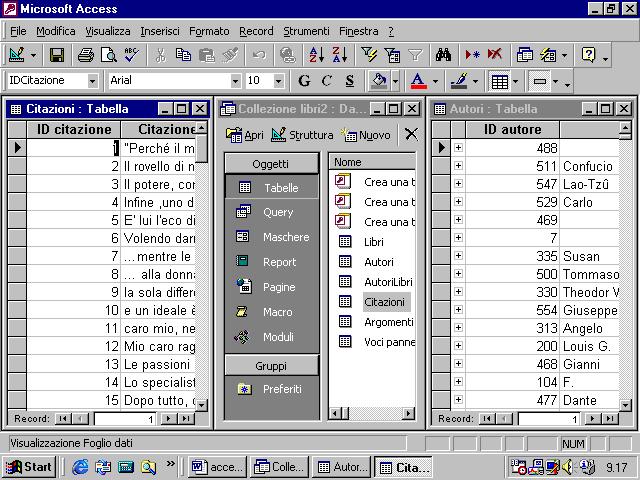Expand subdatasheet for author 511 Confucio
This screenshot has width=640, height=480.
click(x=458, y=165)
